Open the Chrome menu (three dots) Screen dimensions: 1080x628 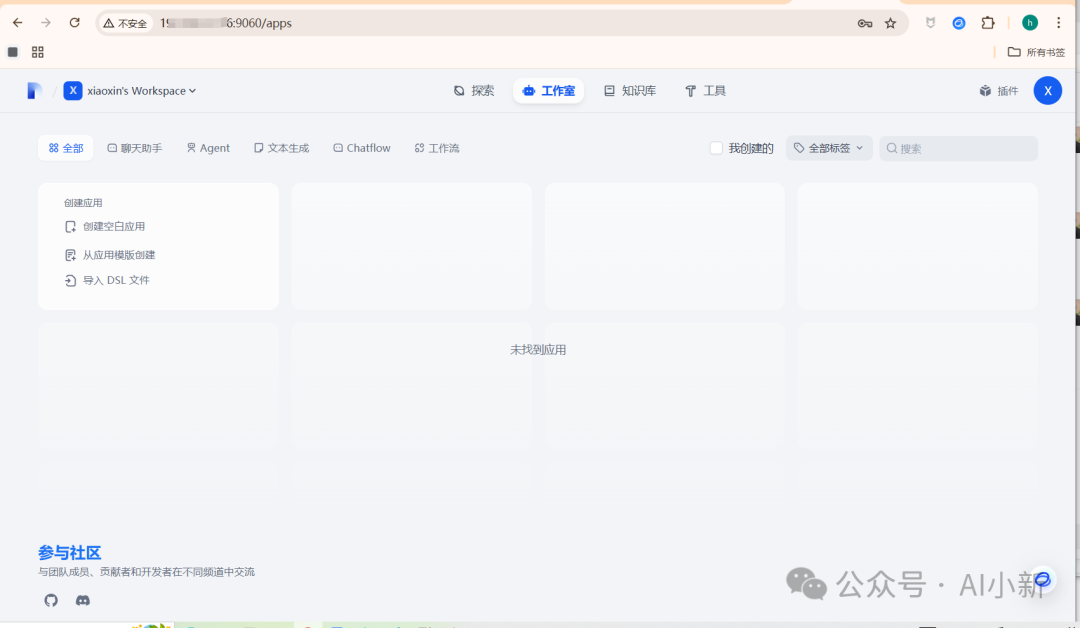[x=1059, y=22]
